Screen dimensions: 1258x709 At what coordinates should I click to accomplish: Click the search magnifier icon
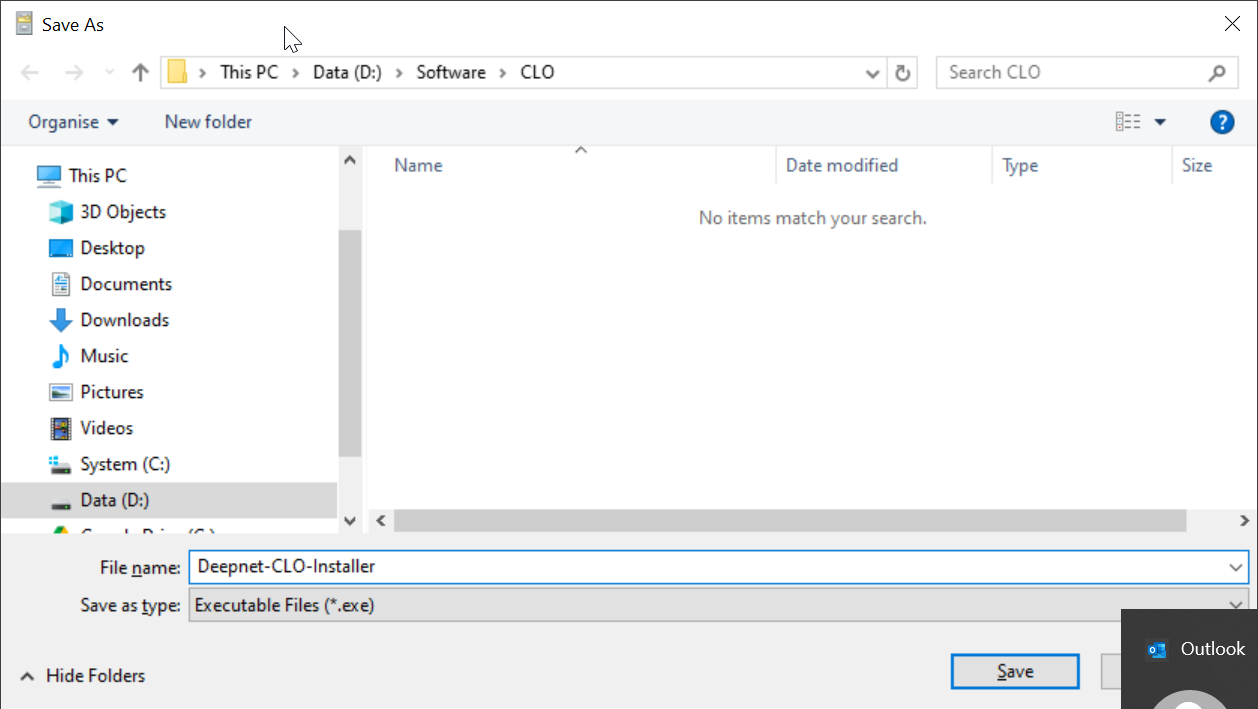tap(1217, 72)
